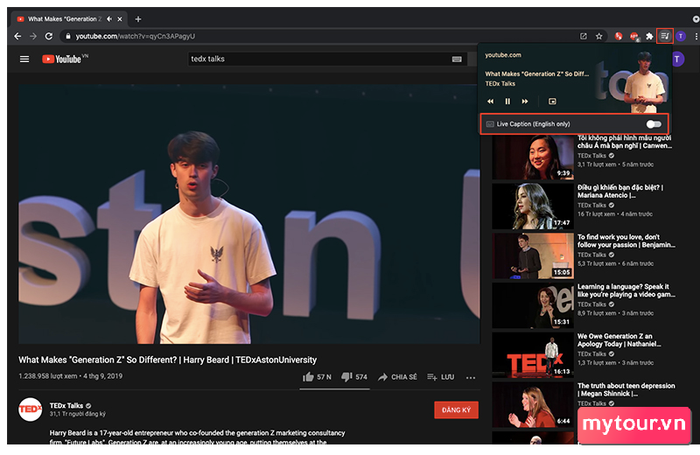Open 'The truth about teen depression' title
700x455 pixels.
(x=626, y=389)
